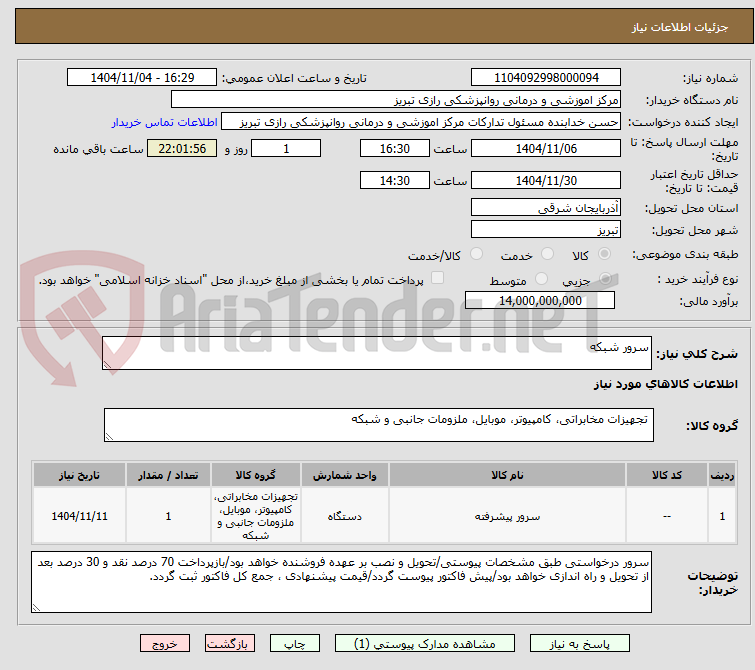Click the 'گروه کالا' column header

coord(255,475)
